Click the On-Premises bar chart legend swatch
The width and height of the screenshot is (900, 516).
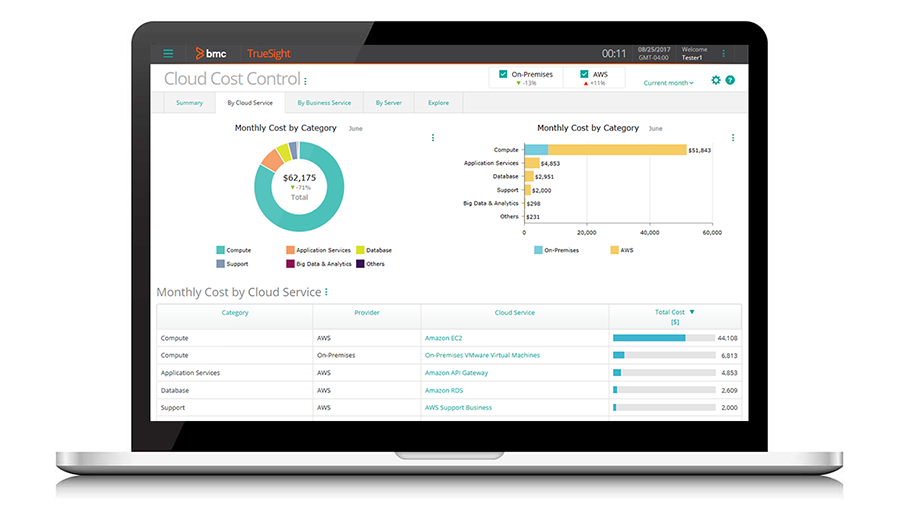(x=538, y=250)
